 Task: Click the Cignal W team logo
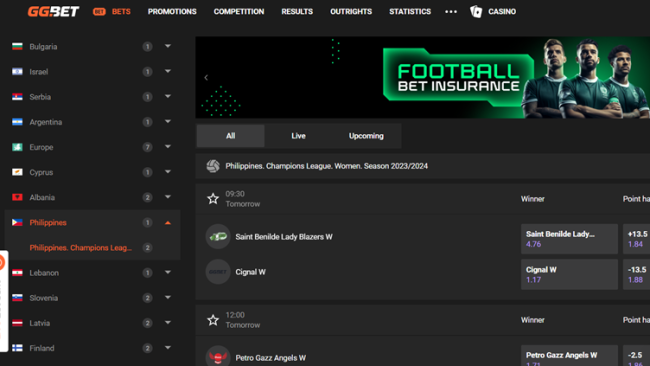tap(218, 272)
